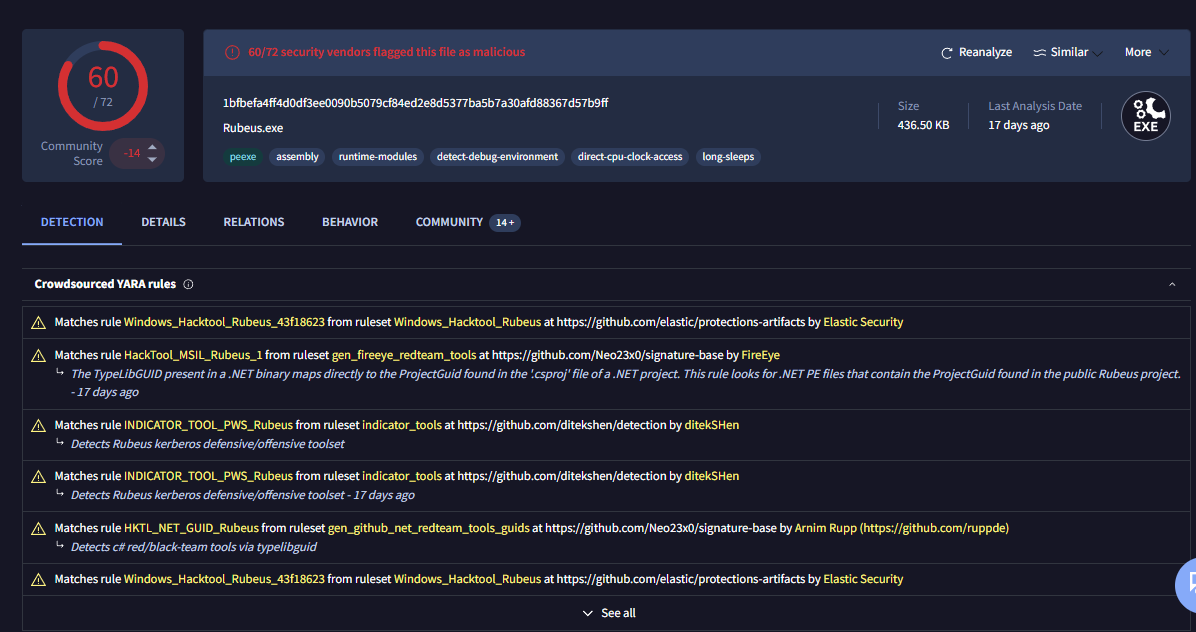Click the info icon beside Crowdsourced YARA rules

[188, 284]
